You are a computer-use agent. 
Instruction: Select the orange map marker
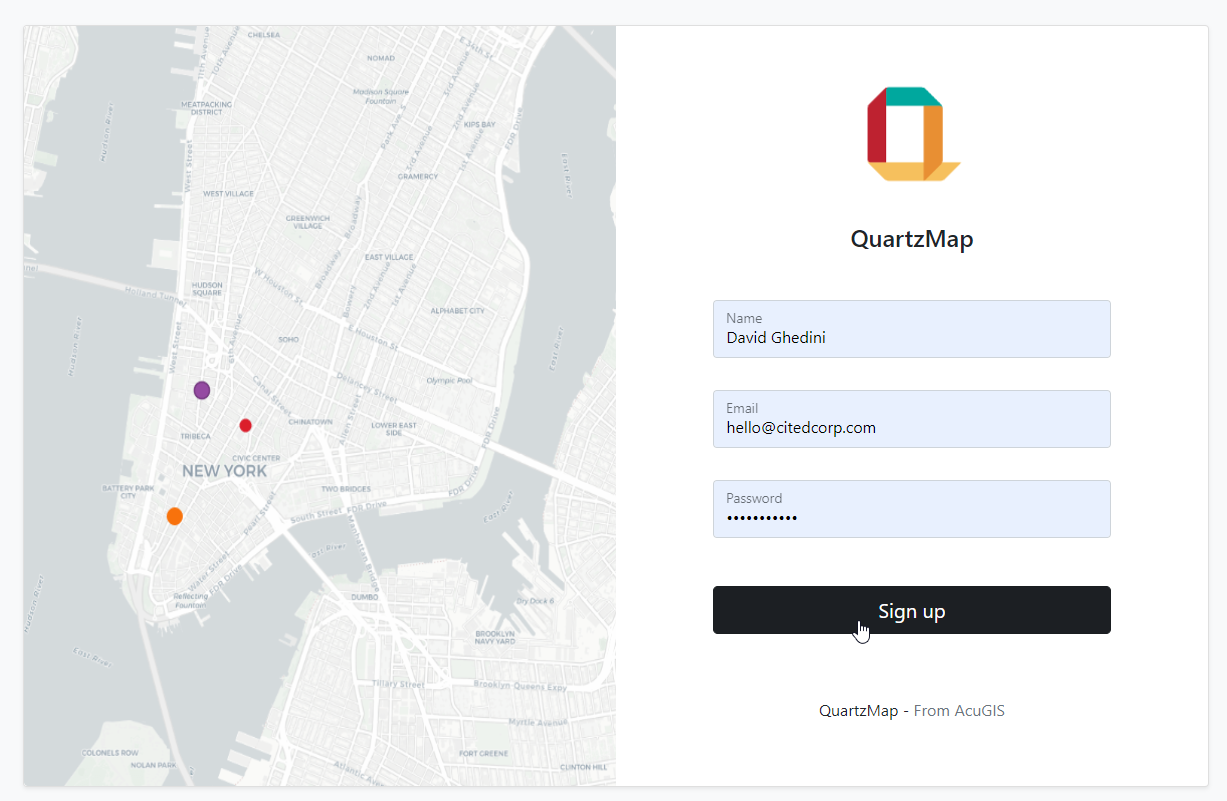point(174,516)
